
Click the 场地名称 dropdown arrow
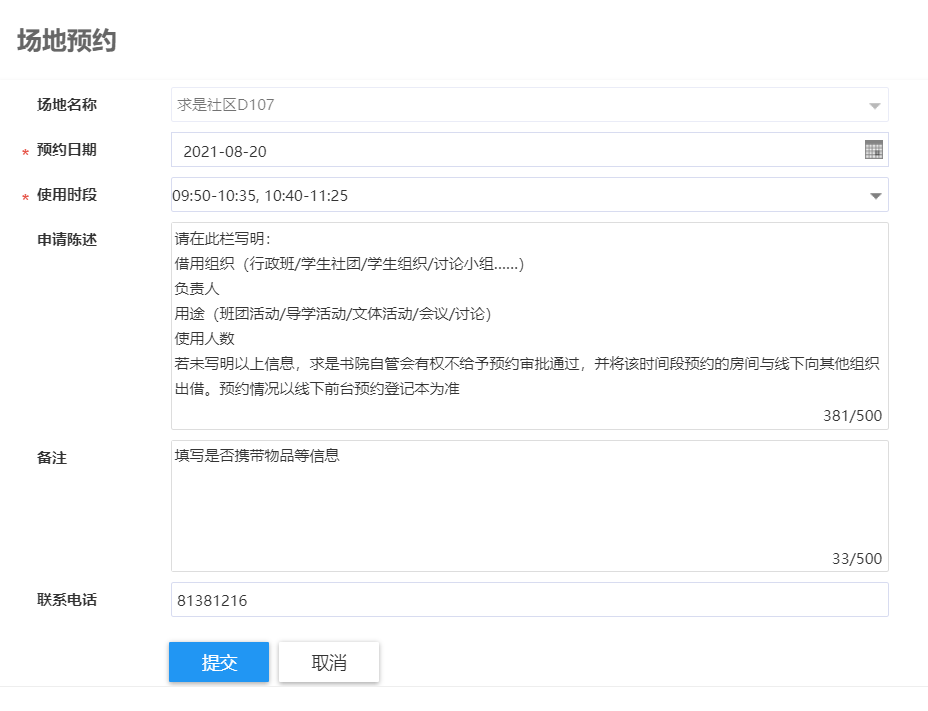coord(874,105)
